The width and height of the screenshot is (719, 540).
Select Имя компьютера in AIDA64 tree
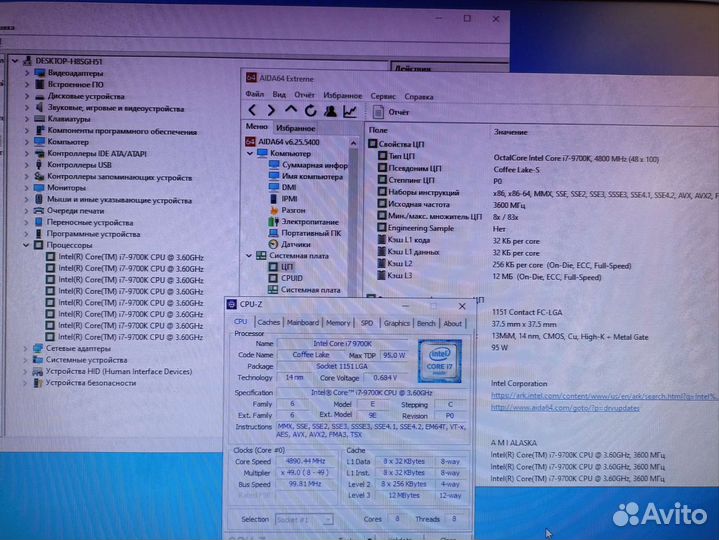[x=306, y=176]
